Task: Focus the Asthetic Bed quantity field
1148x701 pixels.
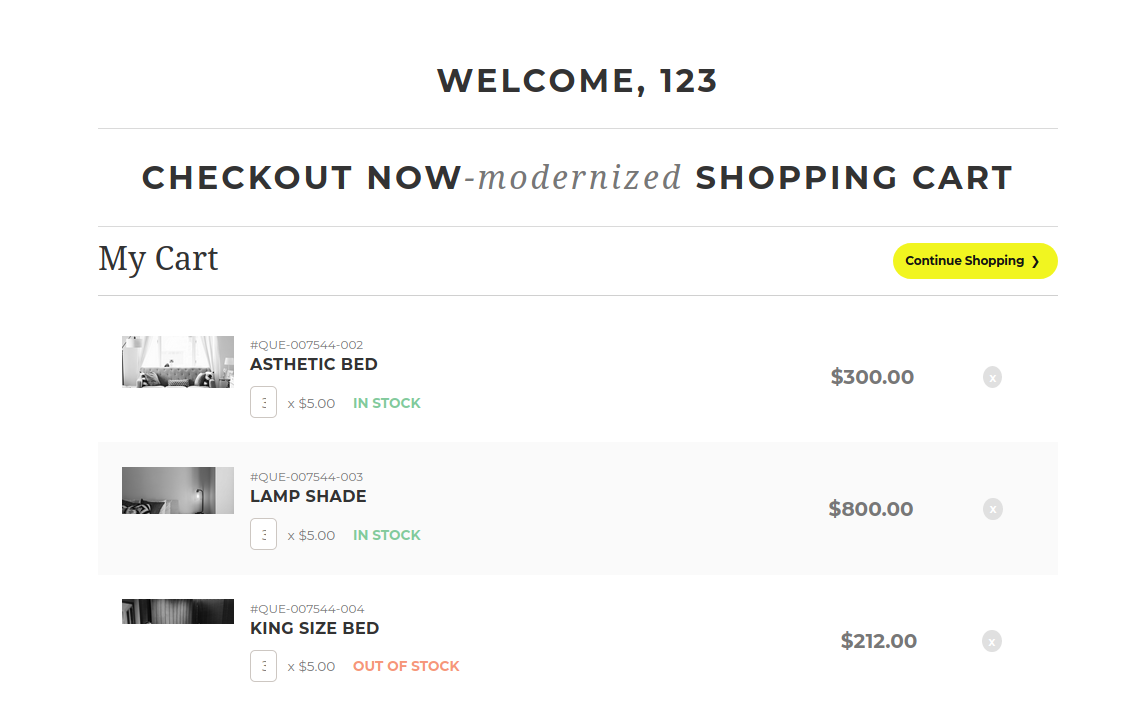Action: click(264, 402)
